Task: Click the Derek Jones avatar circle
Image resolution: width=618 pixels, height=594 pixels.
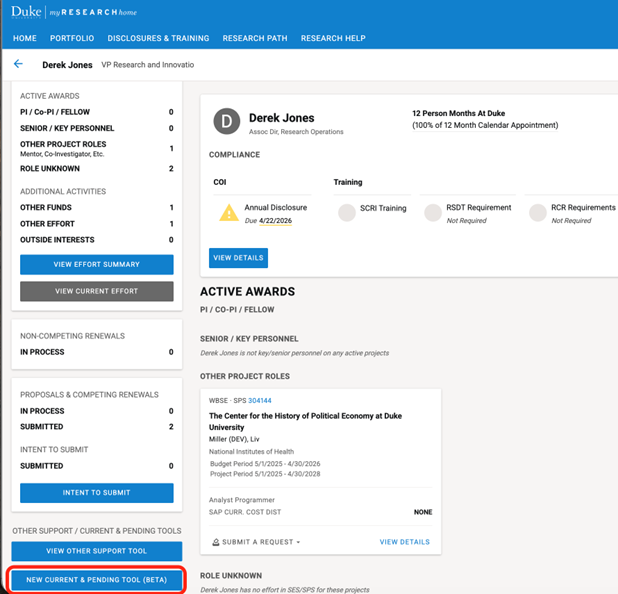Action: [227, 123]
